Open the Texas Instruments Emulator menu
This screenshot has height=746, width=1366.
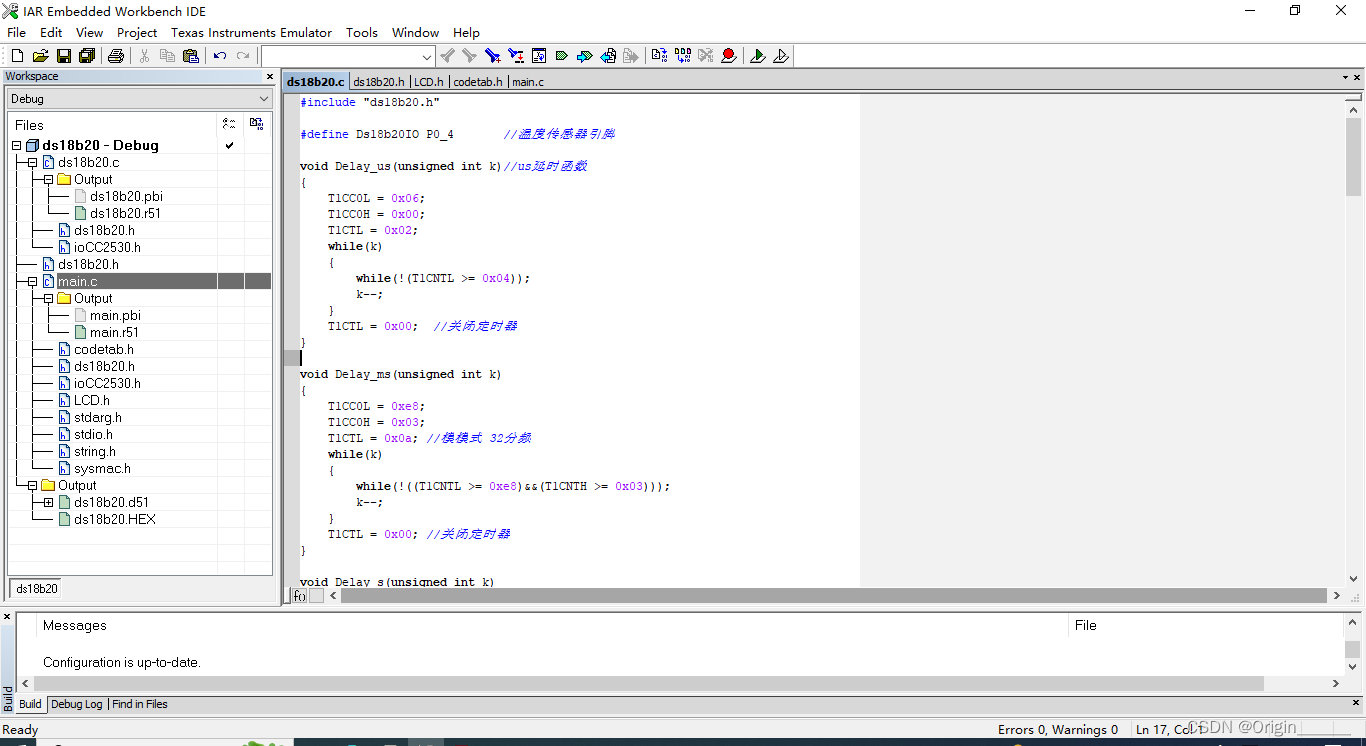click(251, 33)
